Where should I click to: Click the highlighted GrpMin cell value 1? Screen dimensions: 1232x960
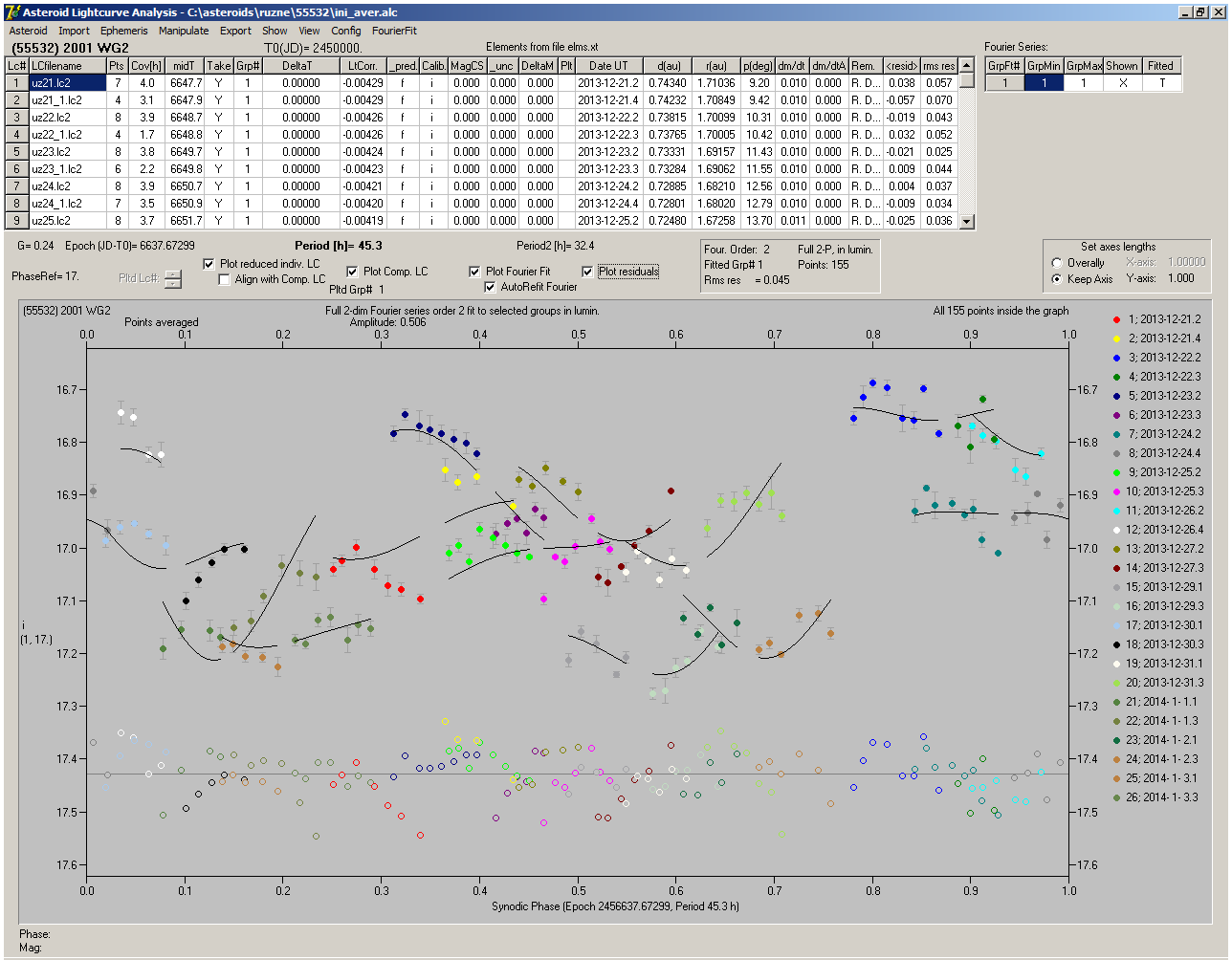[1044, 83]
